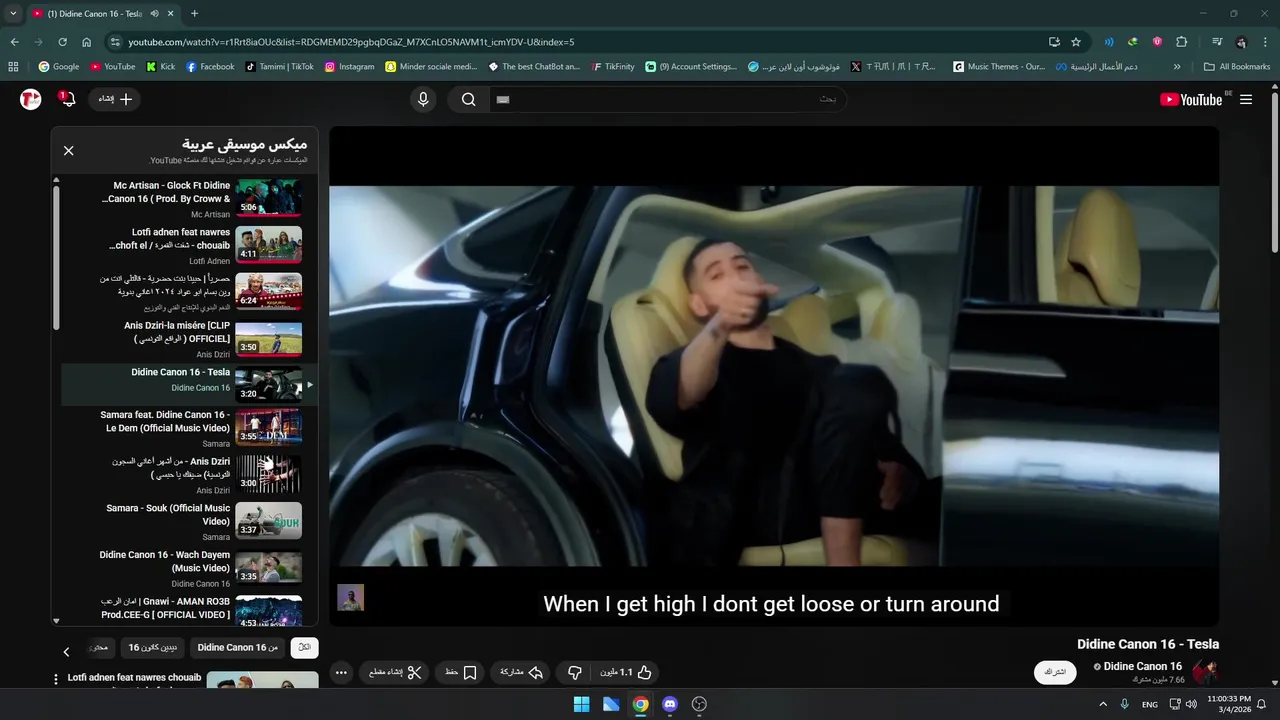This screenshot has height=720, width=1280.
Task: Open the Didine Canon 16 channel name link
Action: click(1142, 666)
